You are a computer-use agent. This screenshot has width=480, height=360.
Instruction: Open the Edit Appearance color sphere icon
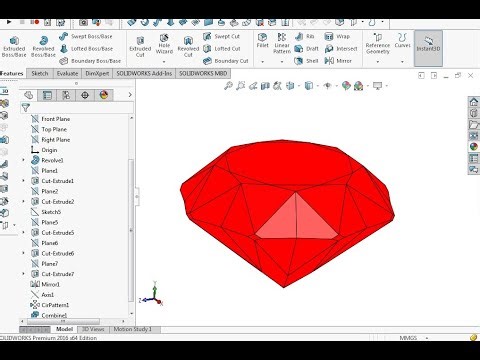[346, 86]
